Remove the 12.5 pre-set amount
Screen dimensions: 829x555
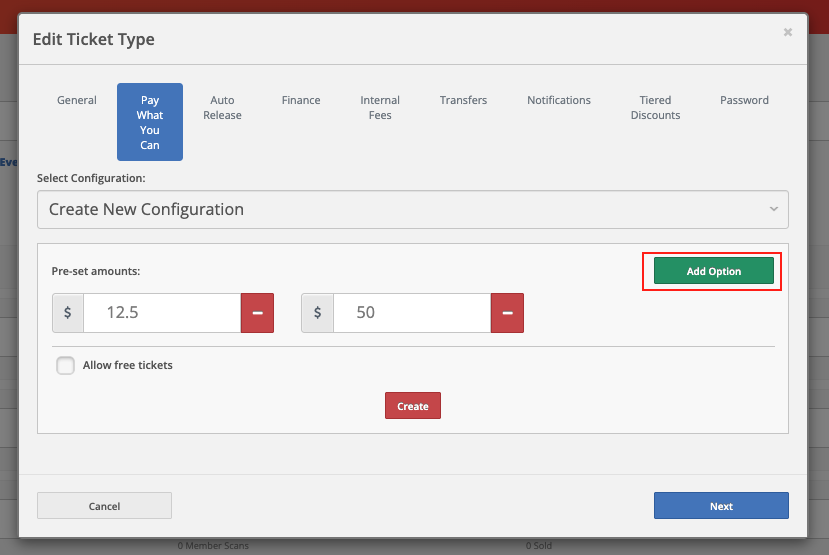(x=257, y=313)
